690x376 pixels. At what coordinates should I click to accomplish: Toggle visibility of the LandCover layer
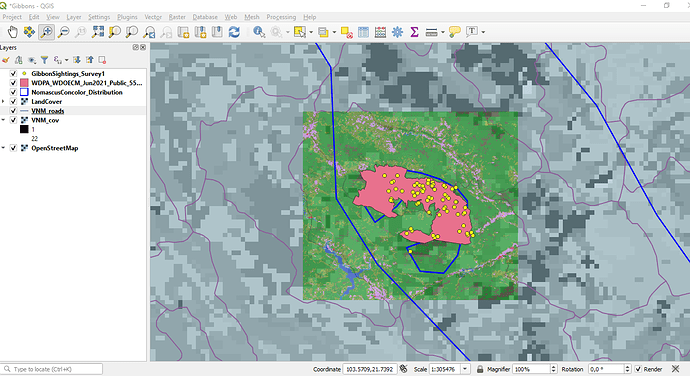pyautogui.click(x=13, y=102)
